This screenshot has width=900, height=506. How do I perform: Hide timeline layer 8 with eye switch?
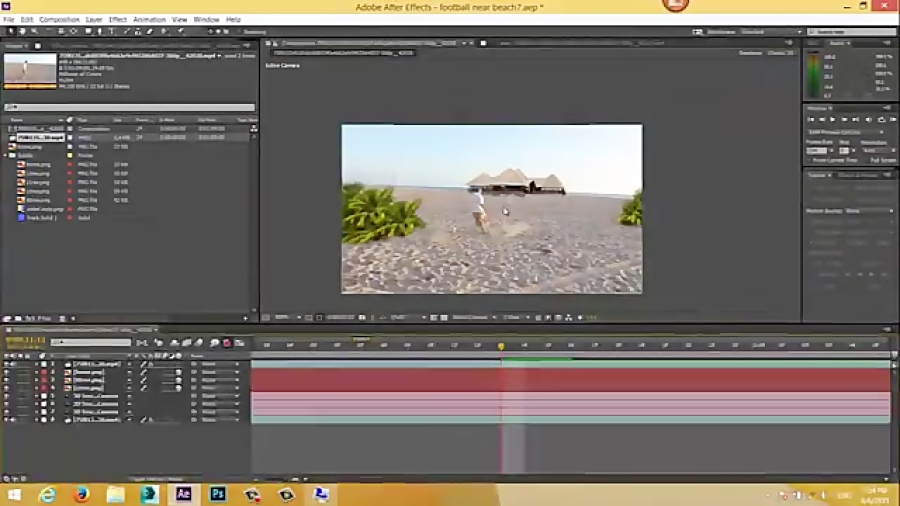(7, 419)
